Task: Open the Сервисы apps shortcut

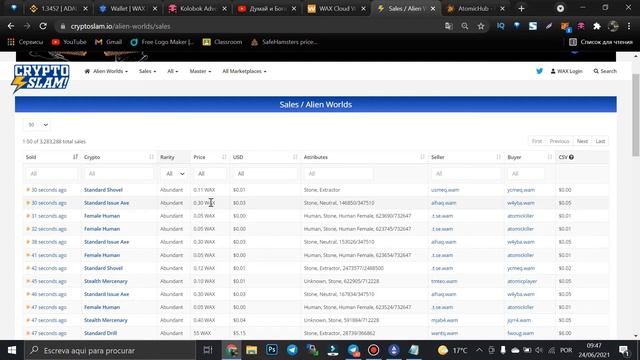Action: pyautogui.click(x=25, y=42)
